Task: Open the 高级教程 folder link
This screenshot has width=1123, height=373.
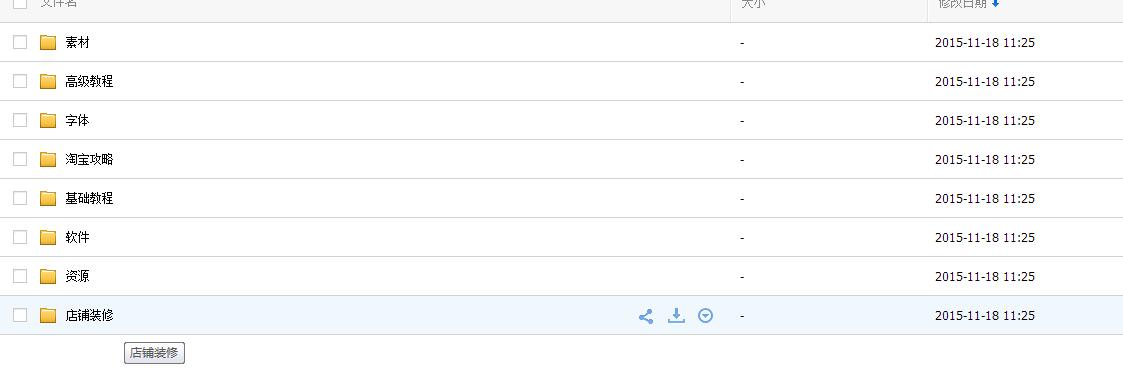Action: click(89, 82)
